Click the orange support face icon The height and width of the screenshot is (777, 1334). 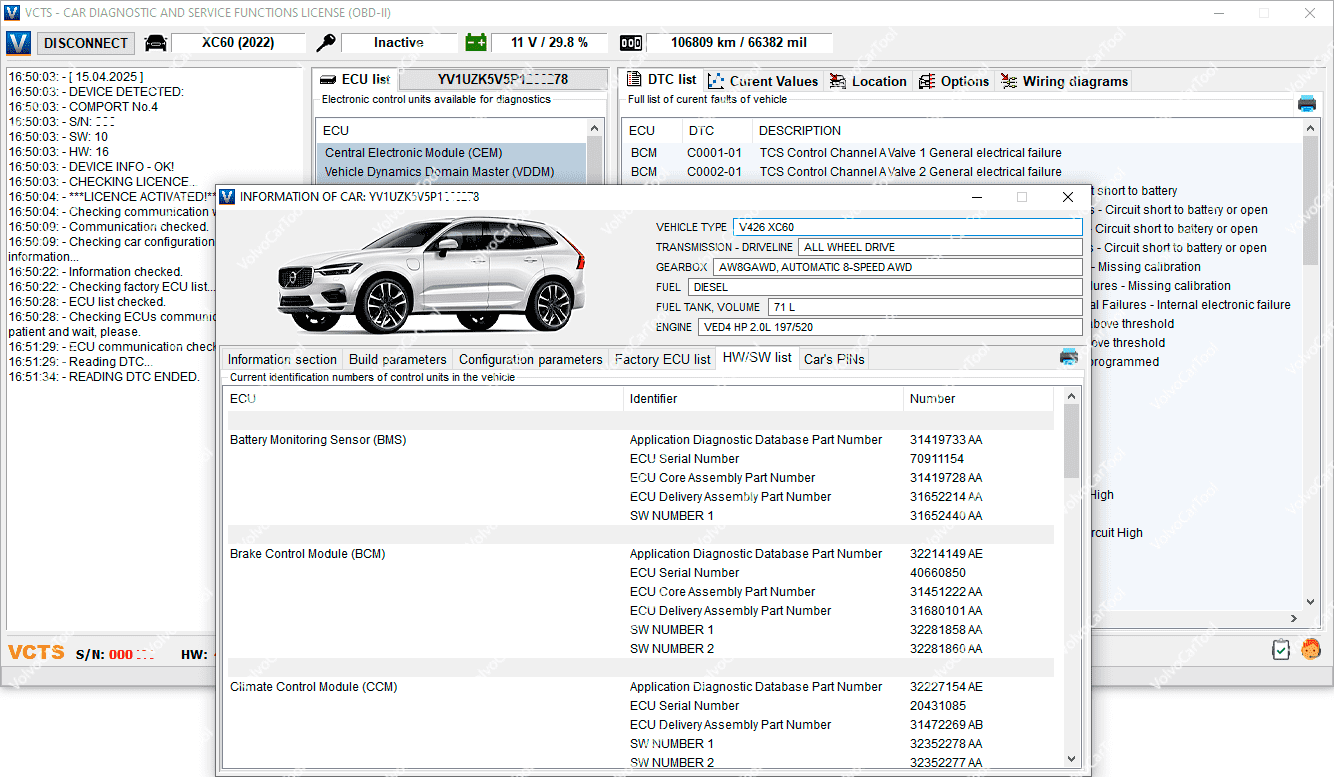click(x=1311, y=650)
